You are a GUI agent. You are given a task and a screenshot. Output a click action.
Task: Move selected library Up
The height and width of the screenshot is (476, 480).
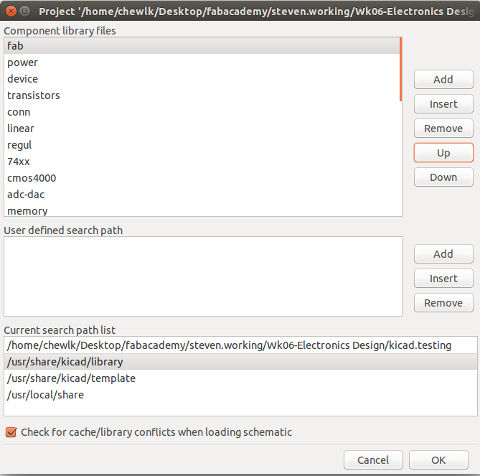[443, 153]
